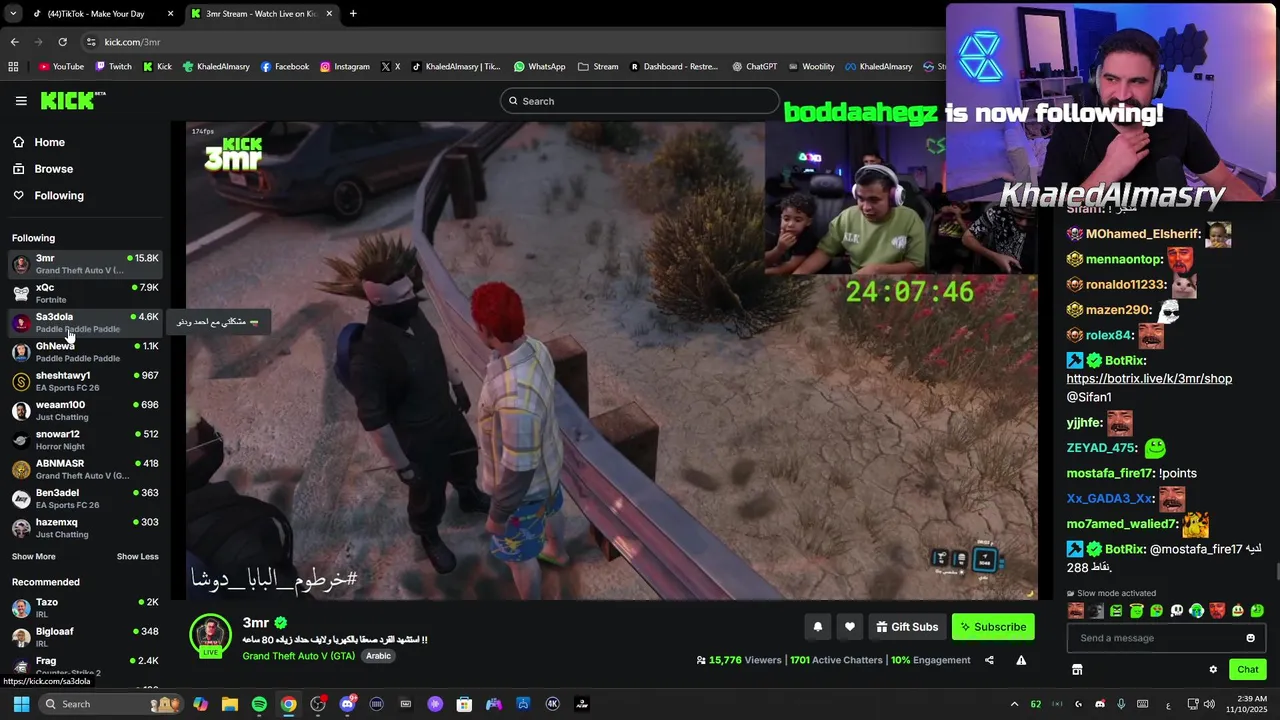Open a new browser tab
The image size is (1280, 720).
[353, 14]
